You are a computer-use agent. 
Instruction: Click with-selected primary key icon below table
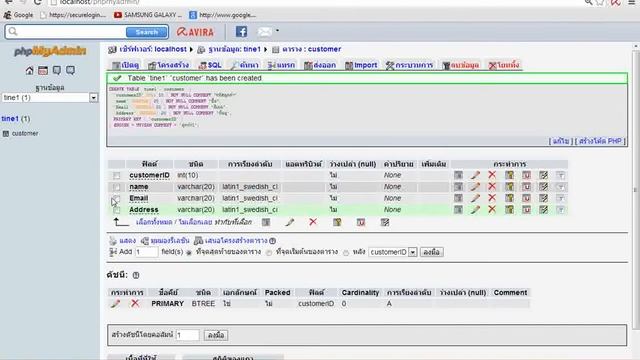(x=337, y=222)
